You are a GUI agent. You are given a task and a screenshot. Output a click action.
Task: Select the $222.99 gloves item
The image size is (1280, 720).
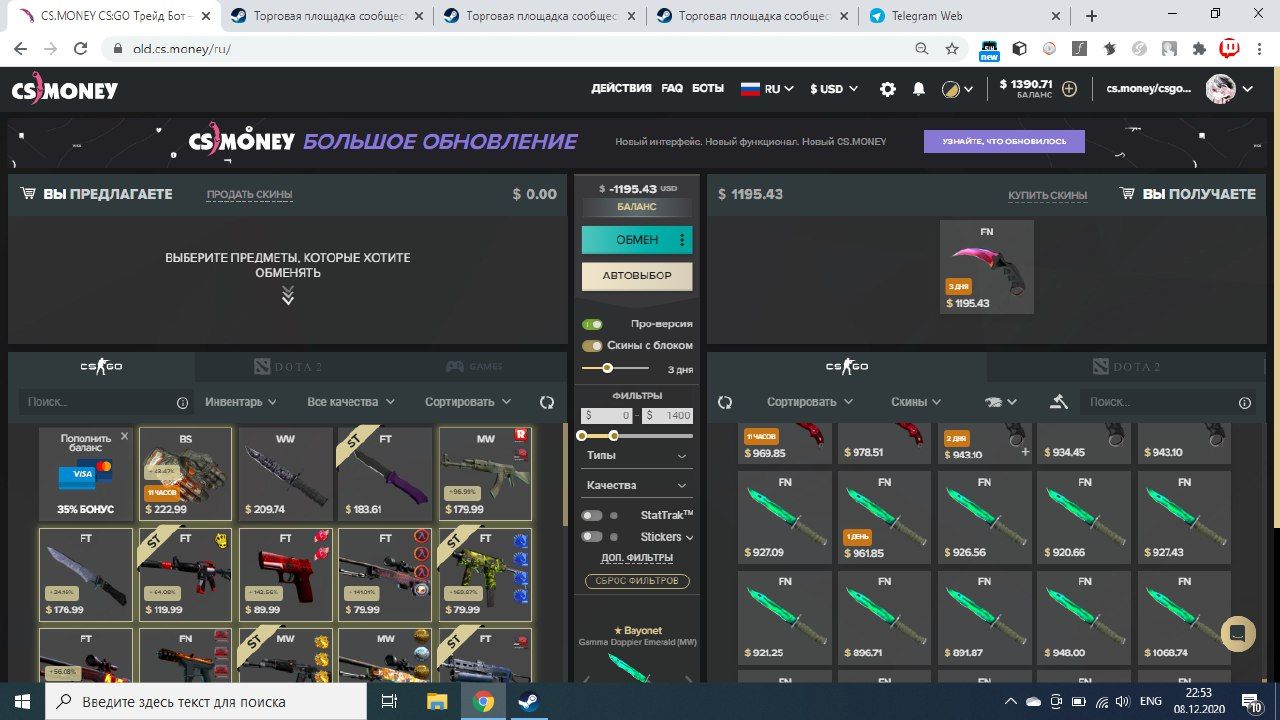click(185, 474)
